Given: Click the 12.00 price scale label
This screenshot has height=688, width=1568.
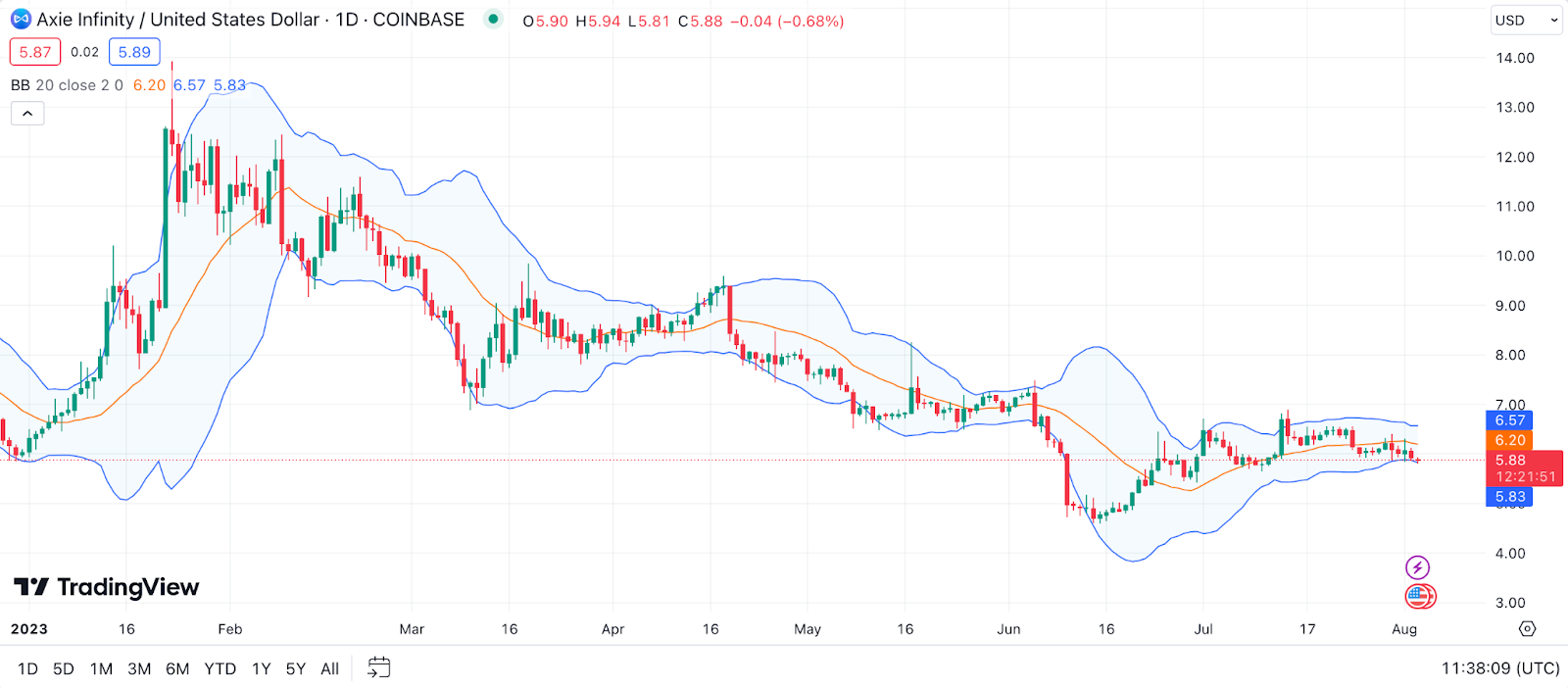Looking at the screenshot, I should [1515, 157].
